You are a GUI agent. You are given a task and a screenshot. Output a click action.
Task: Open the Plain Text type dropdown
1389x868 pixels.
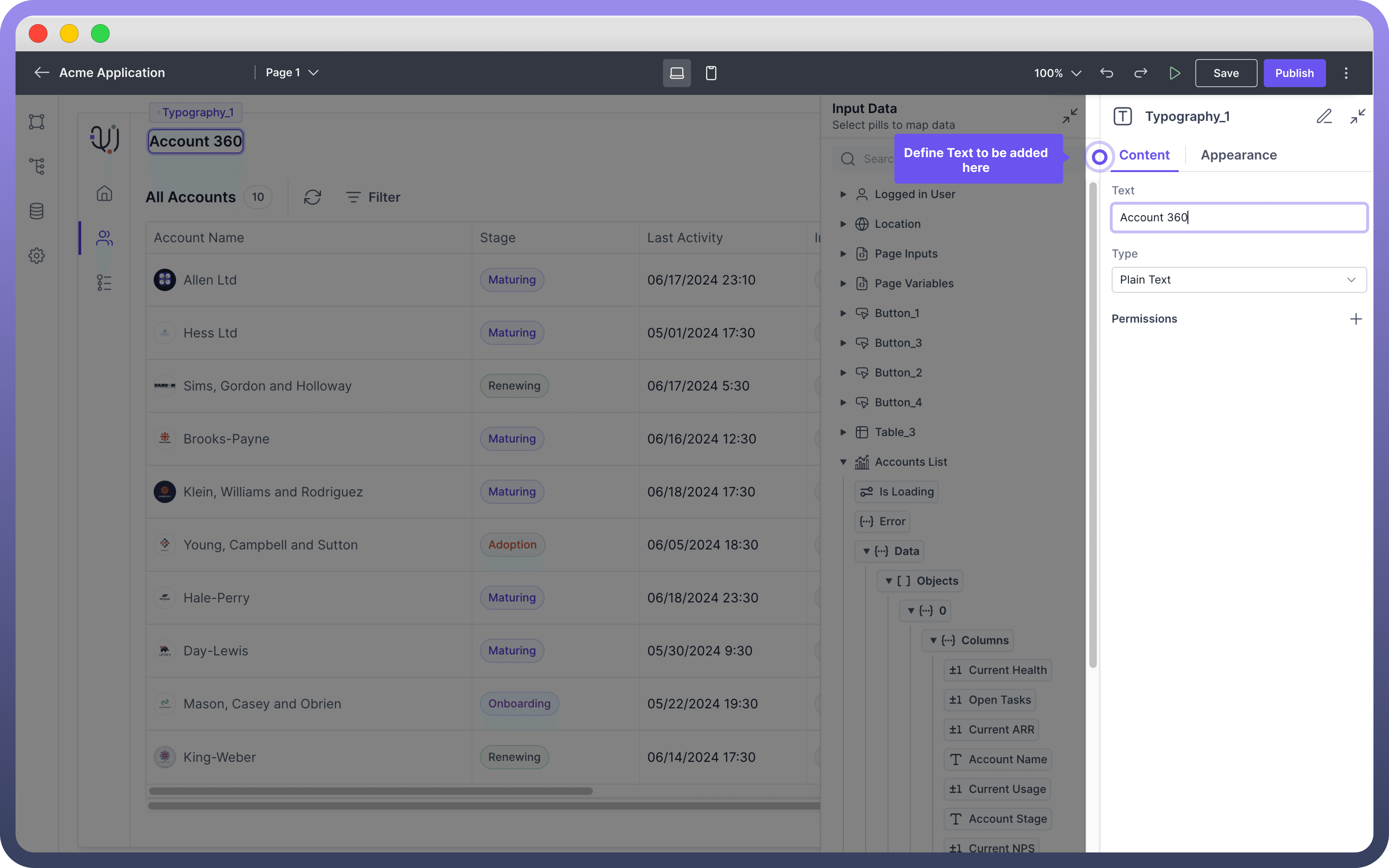coord(1239,280)
